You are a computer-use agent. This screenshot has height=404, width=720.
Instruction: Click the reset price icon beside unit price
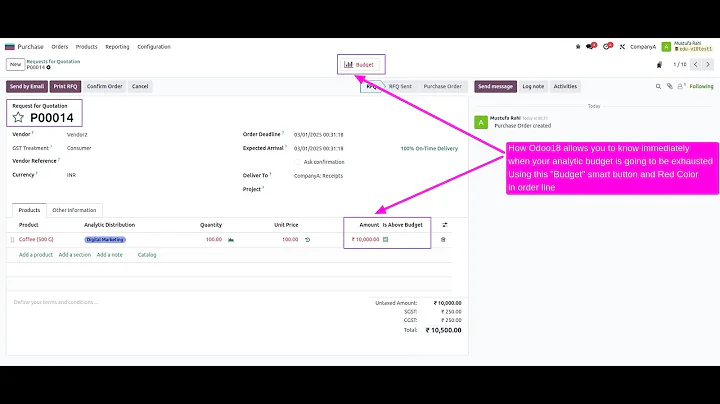[308, 240]
